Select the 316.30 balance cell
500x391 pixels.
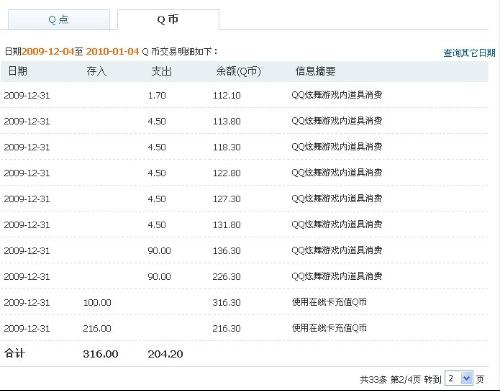[227, 303]
